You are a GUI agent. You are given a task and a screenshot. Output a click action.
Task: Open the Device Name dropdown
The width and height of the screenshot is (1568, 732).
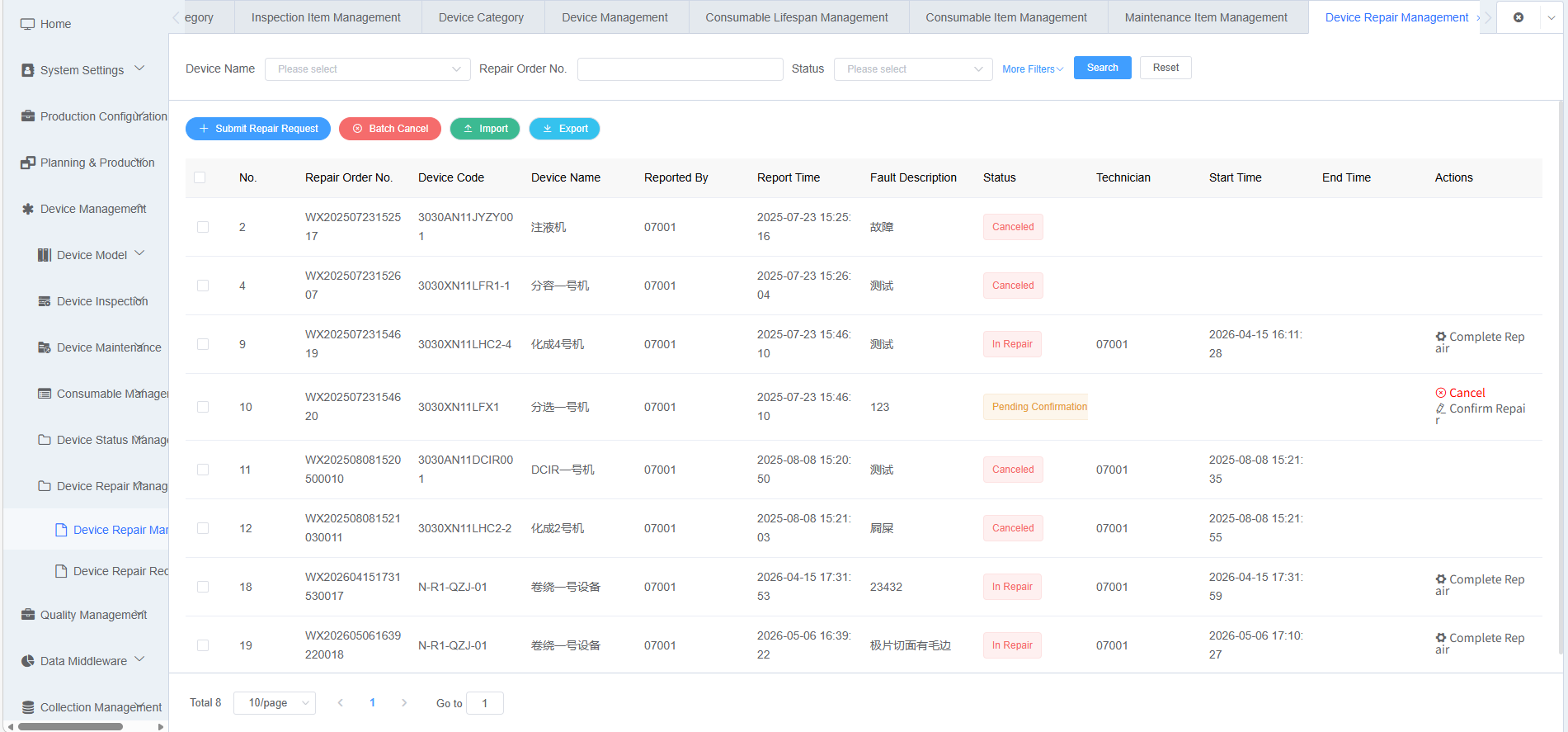[368, 69]
